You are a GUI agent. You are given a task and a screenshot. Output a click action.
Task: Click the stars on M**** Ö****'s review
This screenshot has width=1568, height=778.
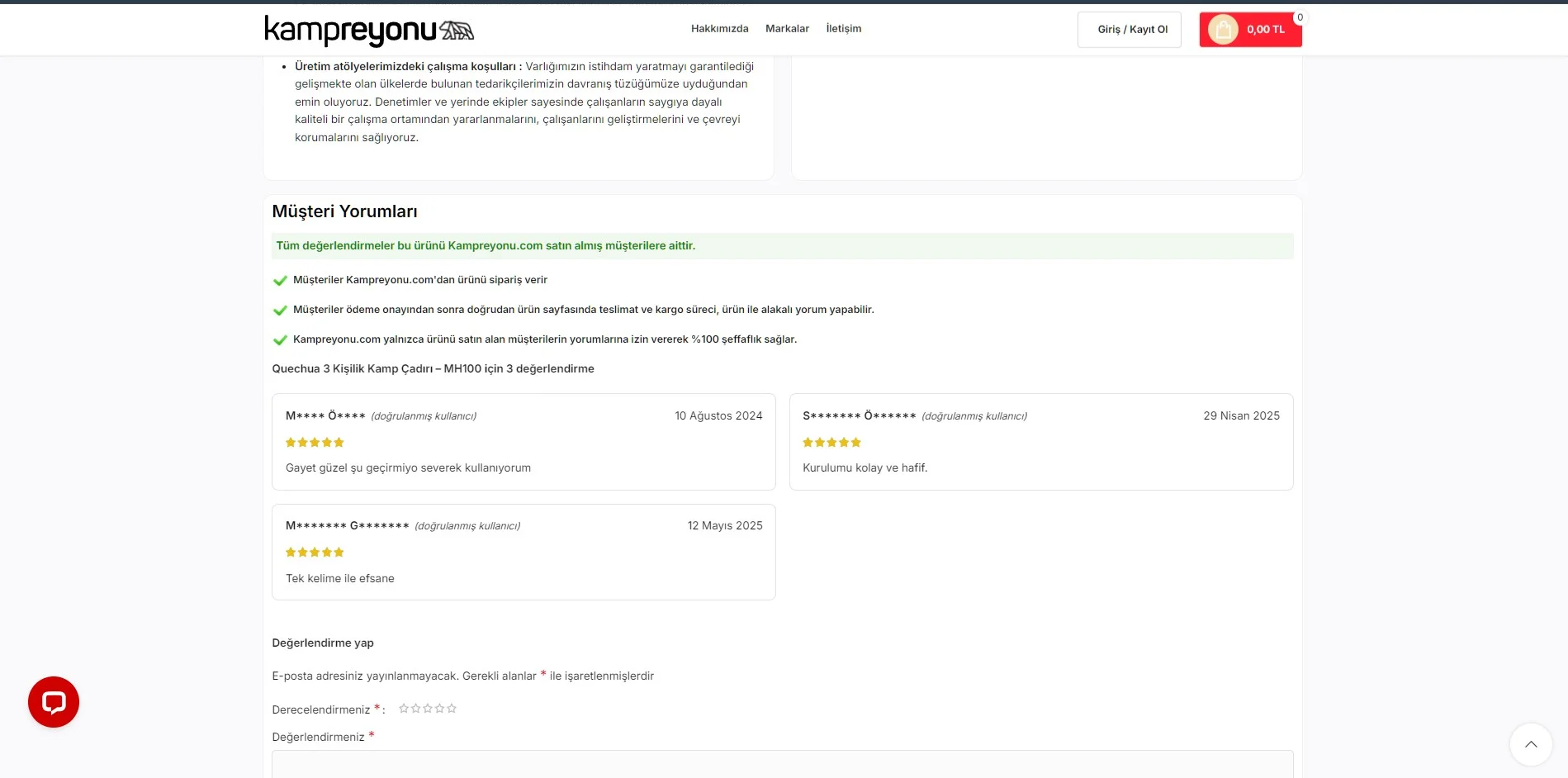coord(315,443)
